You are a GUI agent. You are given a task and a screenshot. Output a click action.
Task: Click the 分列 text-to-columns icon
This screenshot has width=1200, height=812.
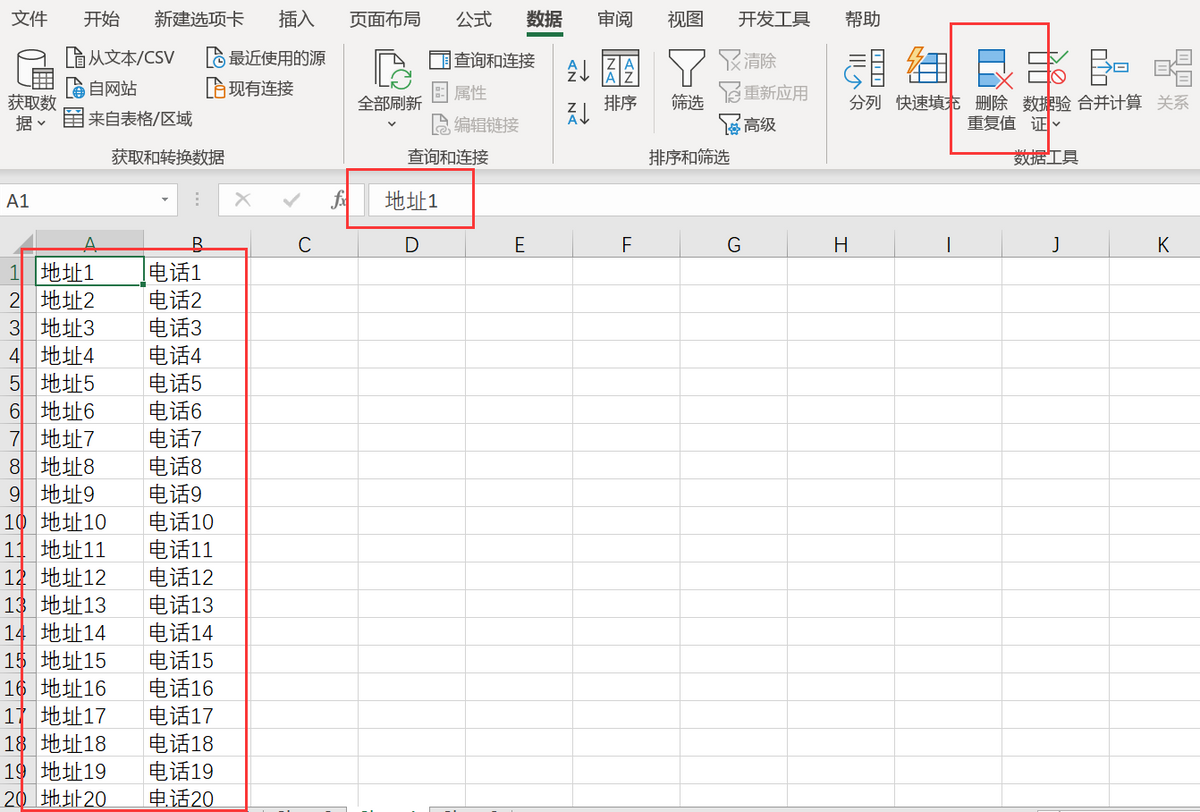pyautogui.click(x=865, y=68)
